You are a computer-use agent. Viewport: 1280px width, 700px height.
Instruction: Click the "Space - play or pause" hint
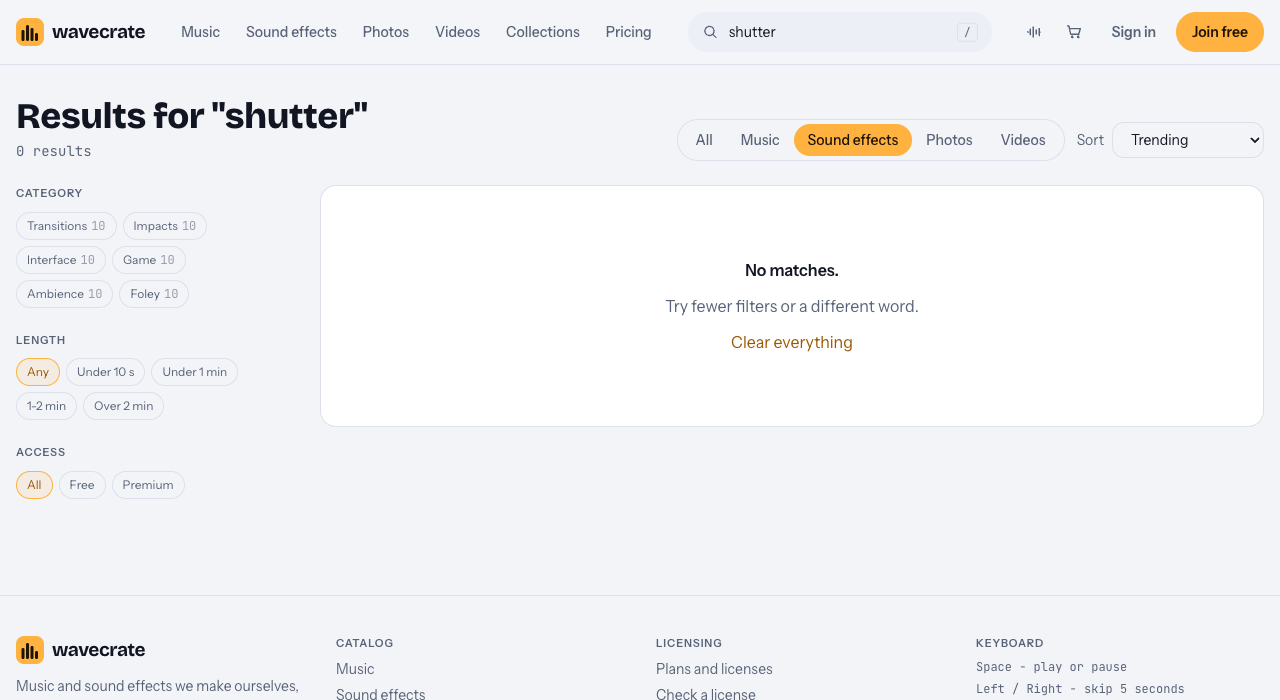click(x=1051, y=667)
